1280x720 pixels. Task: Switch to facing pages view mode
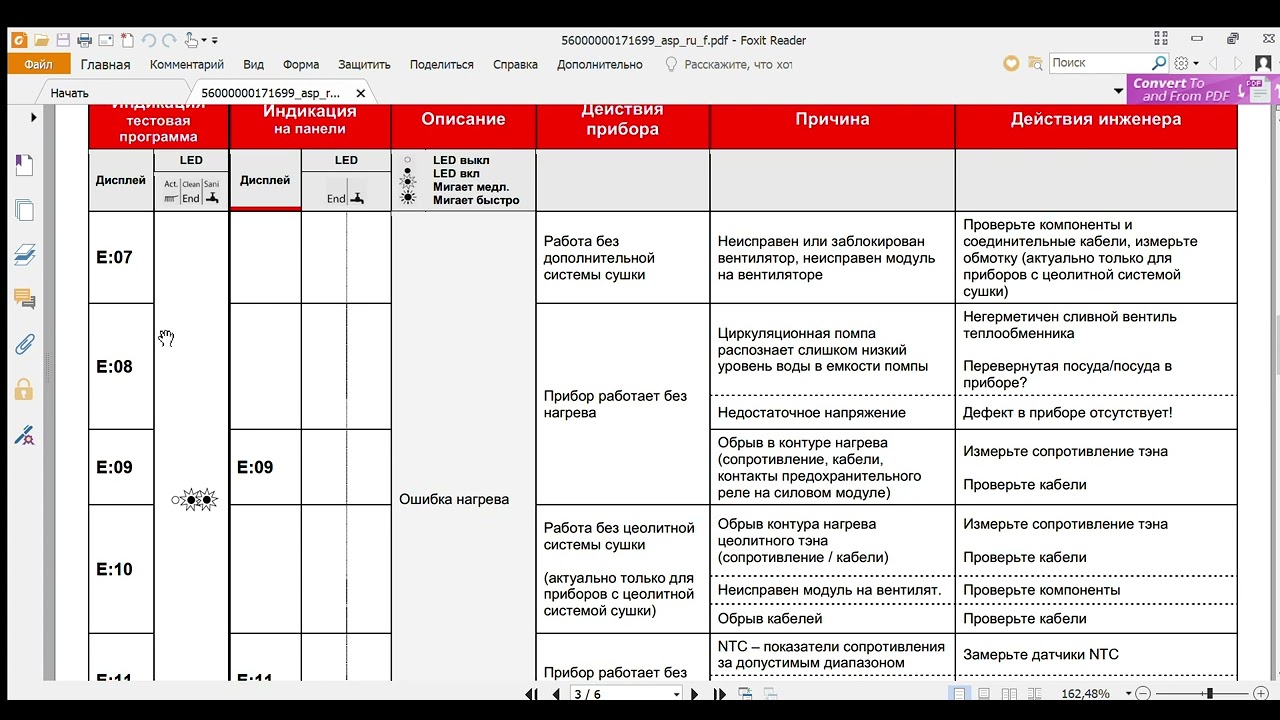tap(1008, 693)
